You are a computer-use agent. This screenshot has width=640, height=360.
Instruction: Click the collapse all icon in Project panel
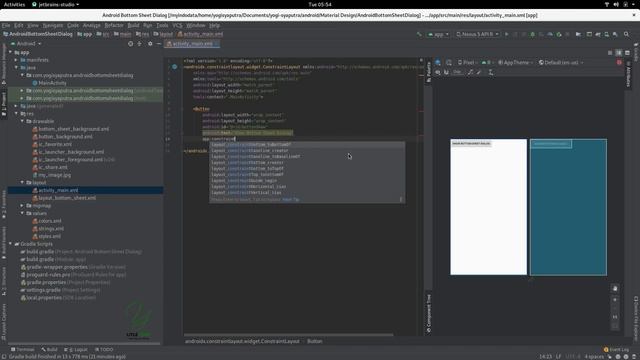point(140,44)
